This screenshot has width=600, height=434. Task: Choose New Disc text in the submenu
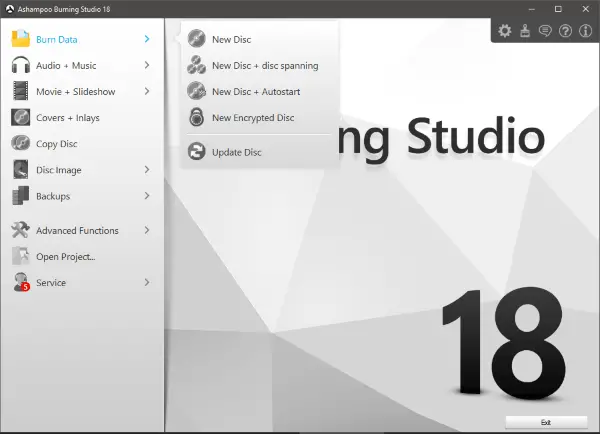tap(232, 39)
